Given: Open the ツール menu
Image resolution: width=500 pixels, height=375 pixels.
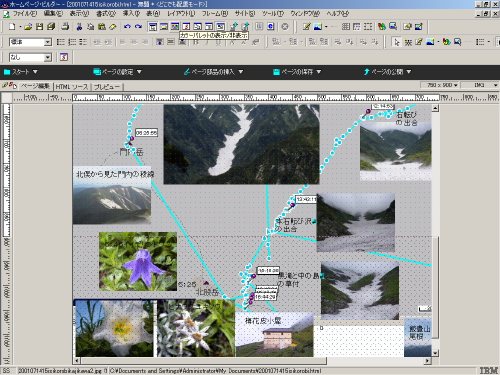Looking at the screenshot, I should 273,14.
